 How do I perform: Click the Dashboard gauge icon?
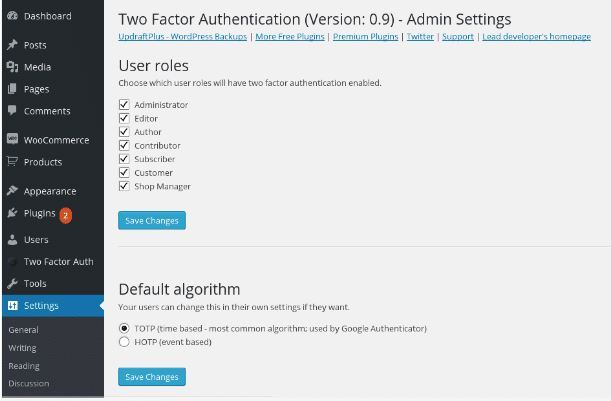point(12,17)
